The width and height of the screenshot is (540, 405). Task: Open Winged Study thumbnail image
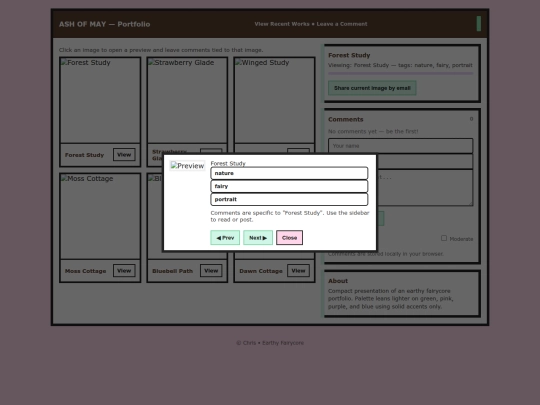coord(274,100)
